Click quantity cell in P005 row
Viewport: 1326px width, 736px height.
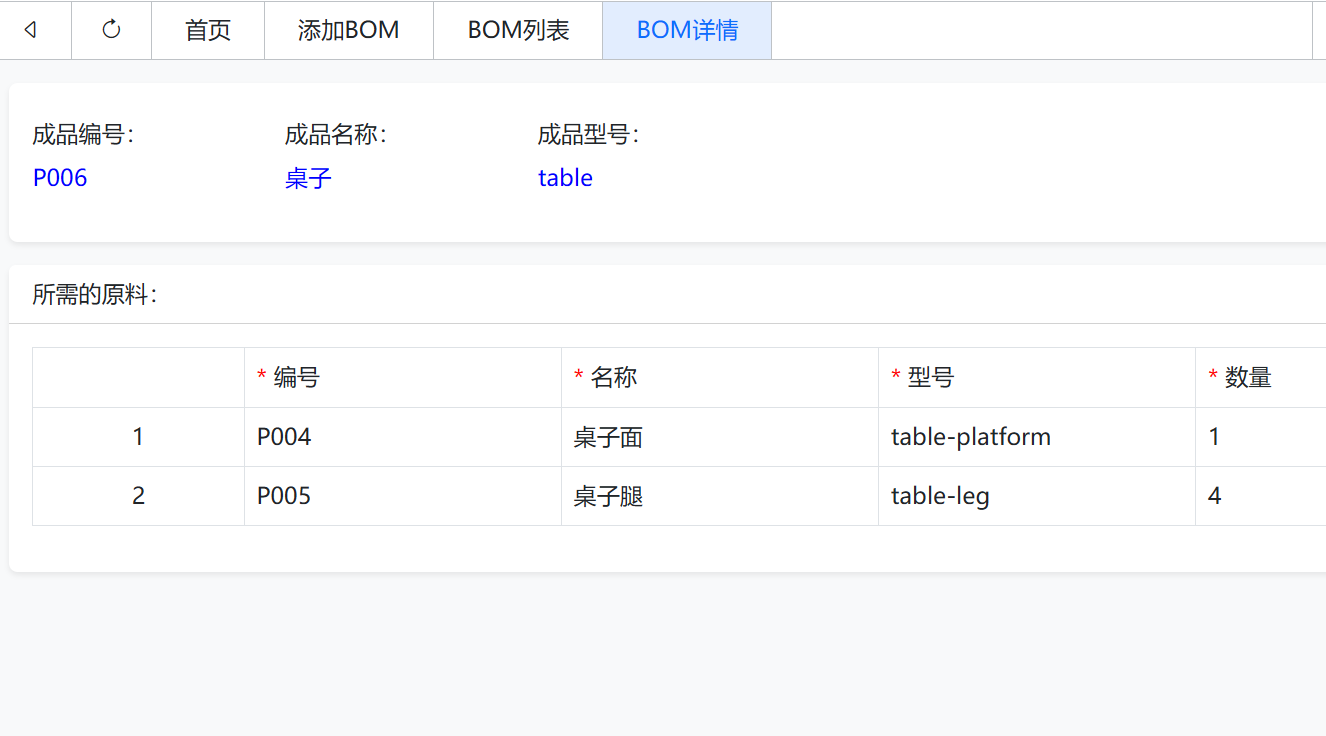[x=1261, y=496]
